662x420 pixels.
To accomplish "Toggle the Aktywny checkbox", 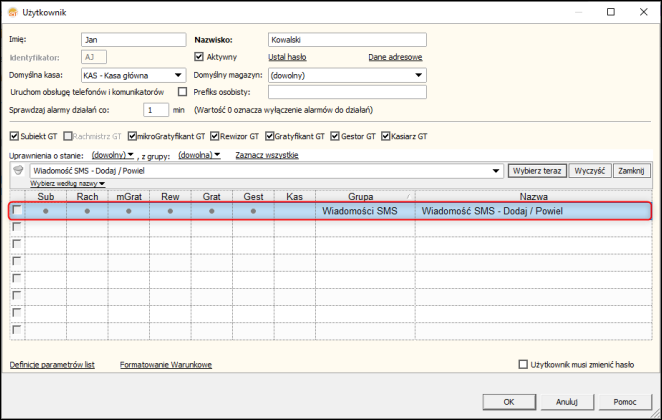I will click(199, 57).
